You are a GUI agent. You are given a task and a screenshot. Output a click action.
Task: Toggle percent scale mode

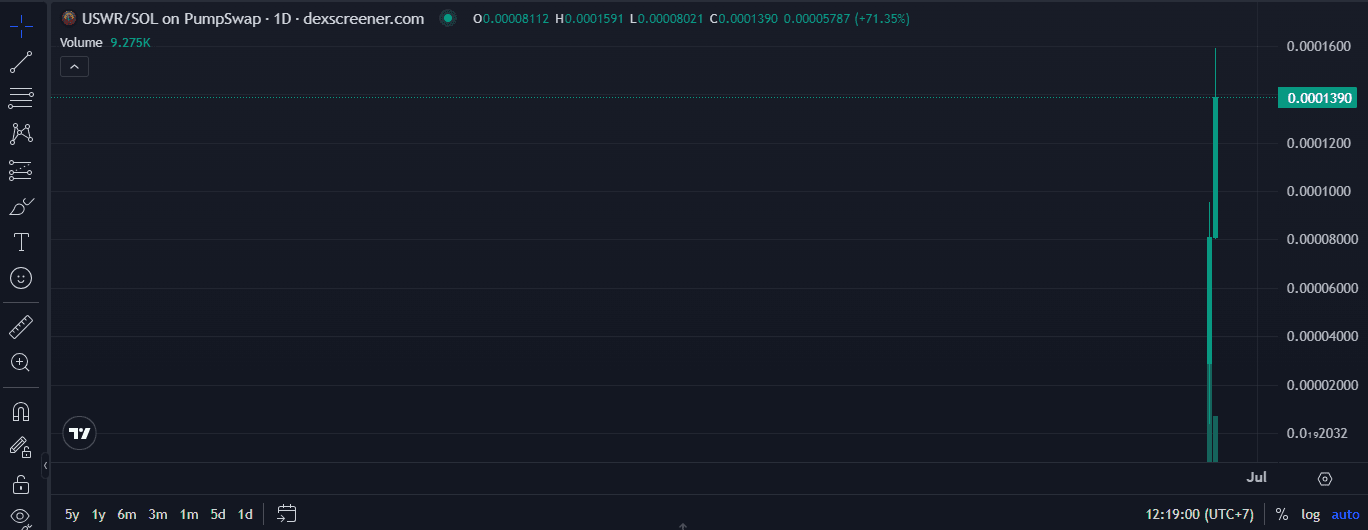coord(1282,514)
